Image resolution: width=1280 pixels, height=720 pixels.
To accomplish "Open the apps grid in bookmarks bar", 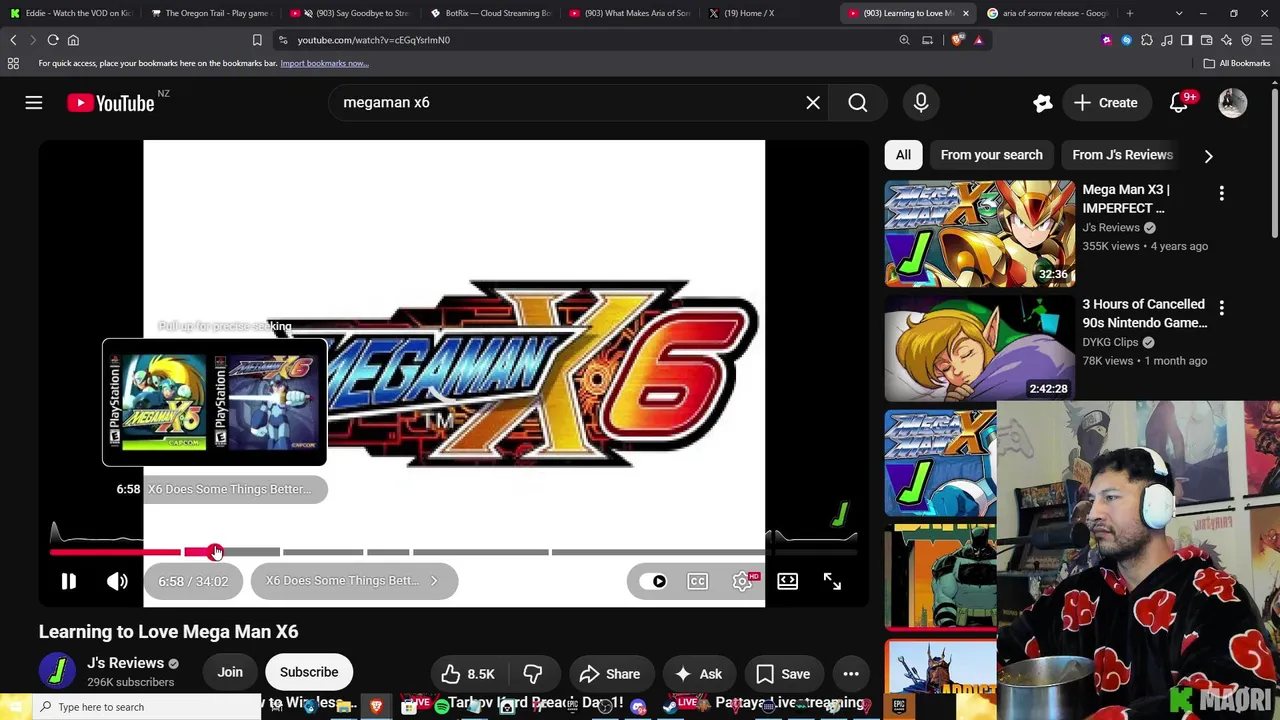I will (13, 63).
